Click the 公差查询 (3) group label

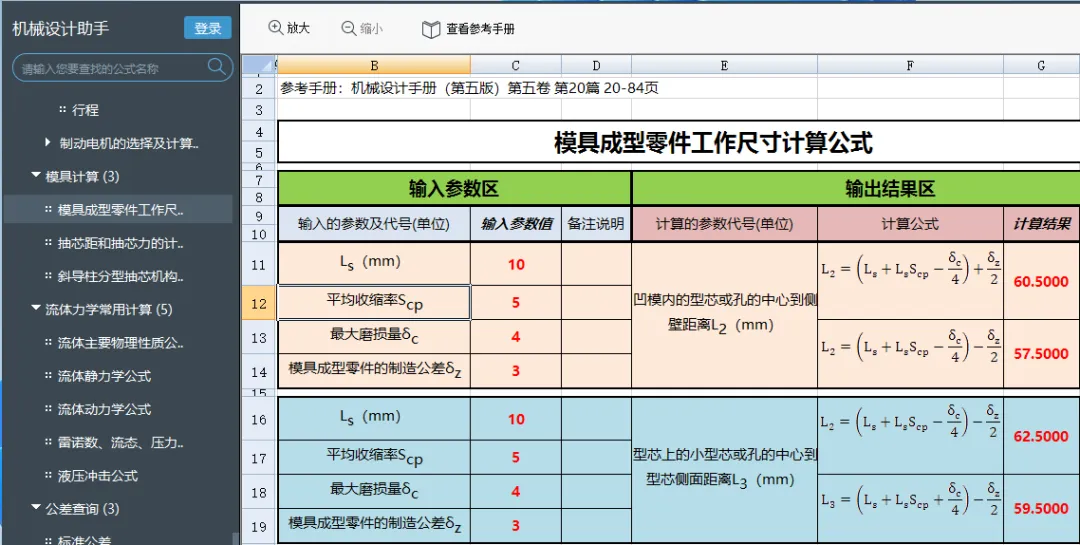click(82, 508)
